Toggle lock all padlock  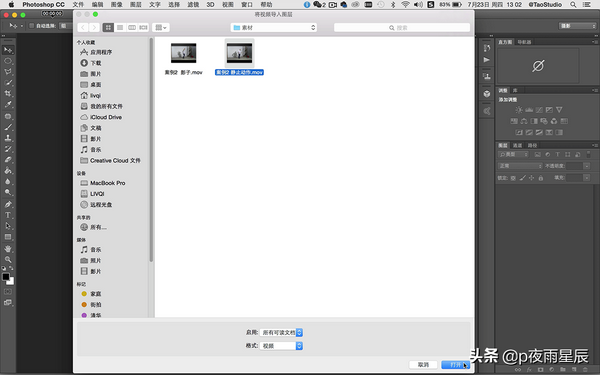click(x=541, y=178)
